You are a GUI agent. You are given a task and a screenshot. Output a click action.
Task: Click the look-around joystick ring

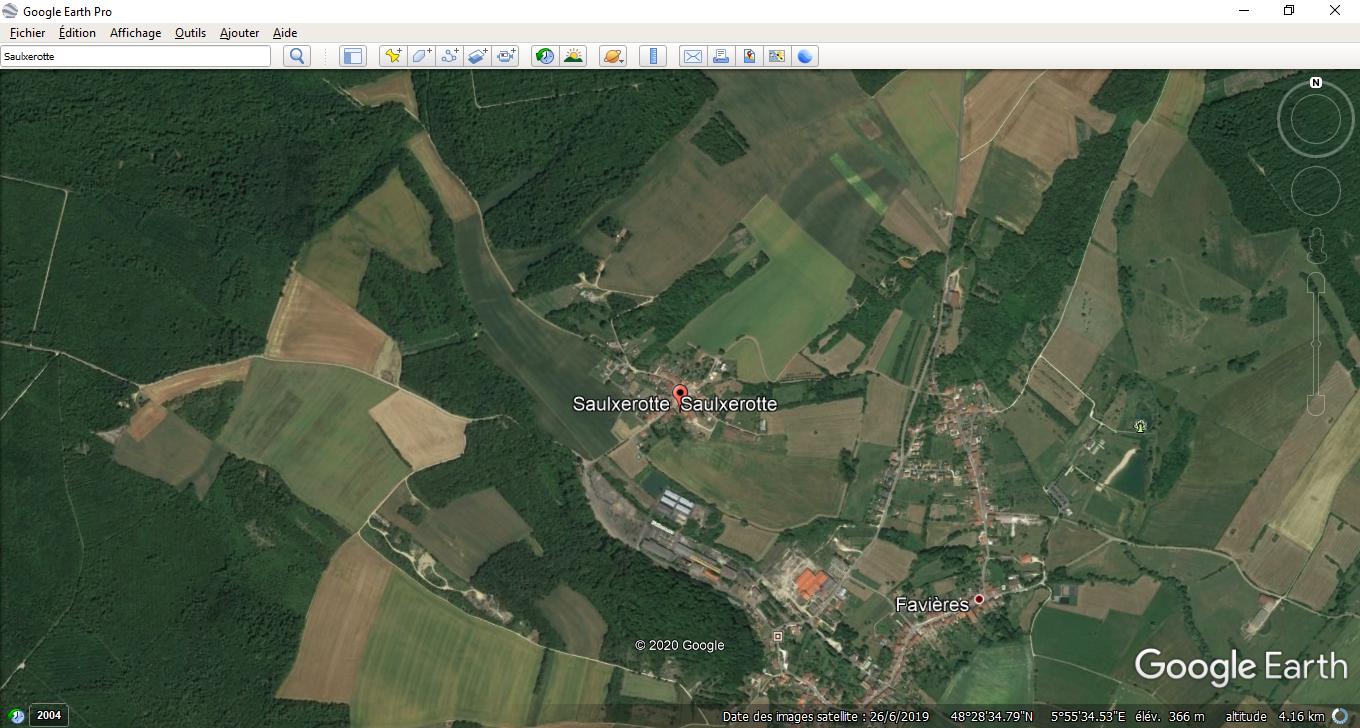(1316, 120)
